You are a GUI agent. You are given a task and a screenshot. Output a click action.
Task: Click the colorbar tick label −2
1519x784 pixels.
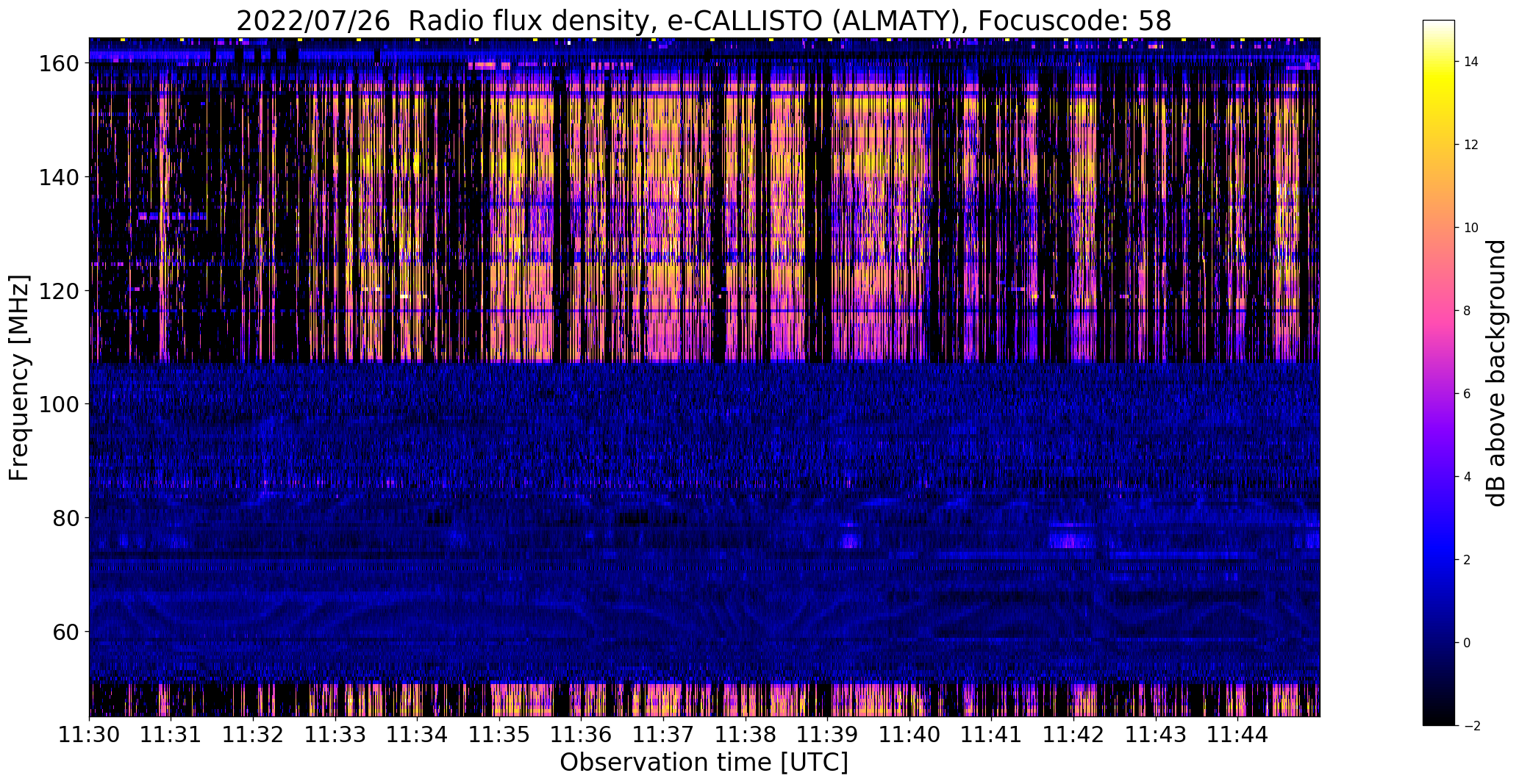click(x=1472, y=726)
